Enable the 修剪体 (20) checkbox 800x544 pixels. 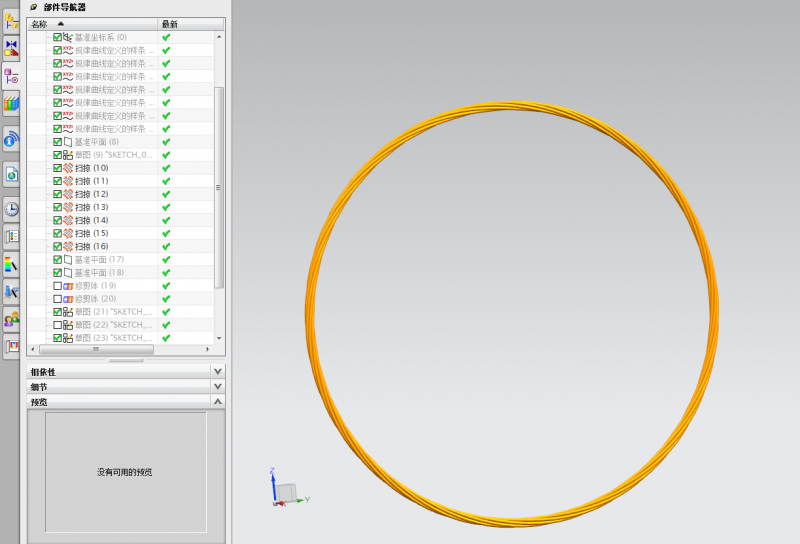click(x=58, y=299)
